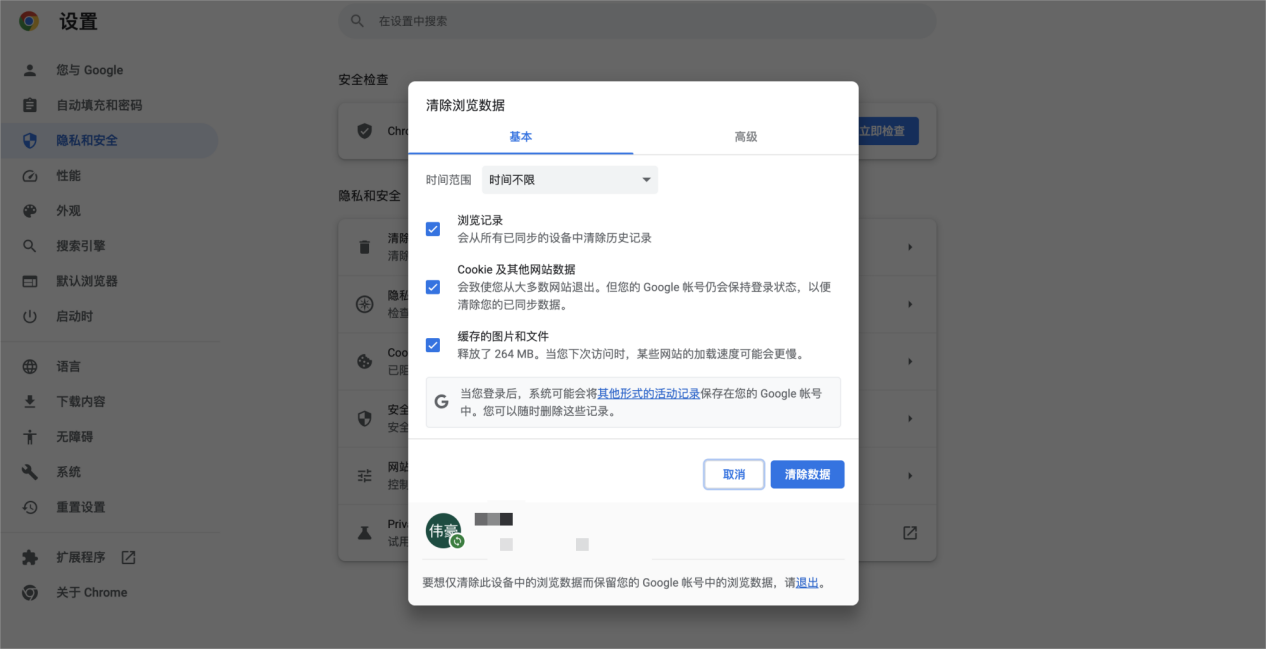Screen dimensions: 1266x649
Task: Open the 时间范围 dropdown showing 时间不限
Action: tap(570, 180)
